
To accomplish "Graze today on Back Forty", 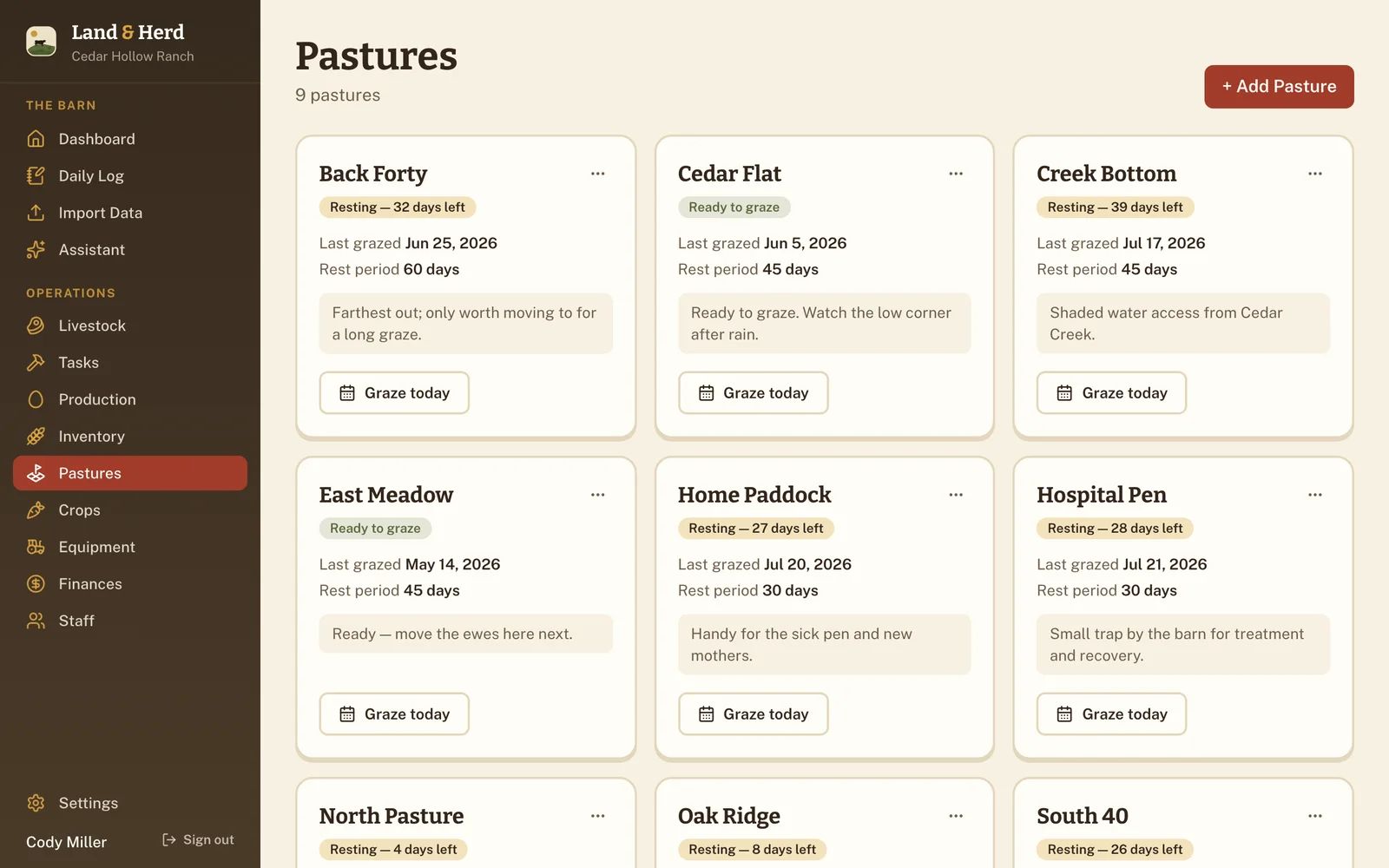I will point(394,393).
